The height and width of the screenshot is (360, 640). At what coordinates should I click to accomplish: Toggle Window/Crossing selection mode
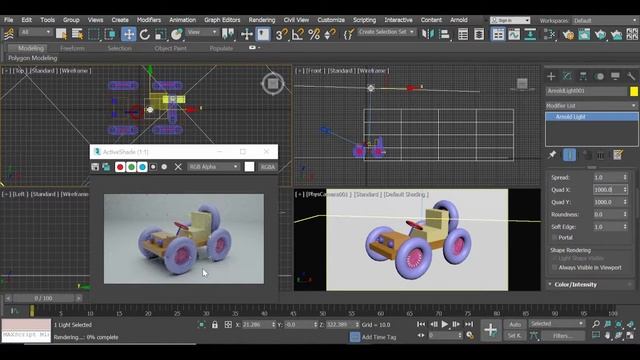[x=110, y=34]
